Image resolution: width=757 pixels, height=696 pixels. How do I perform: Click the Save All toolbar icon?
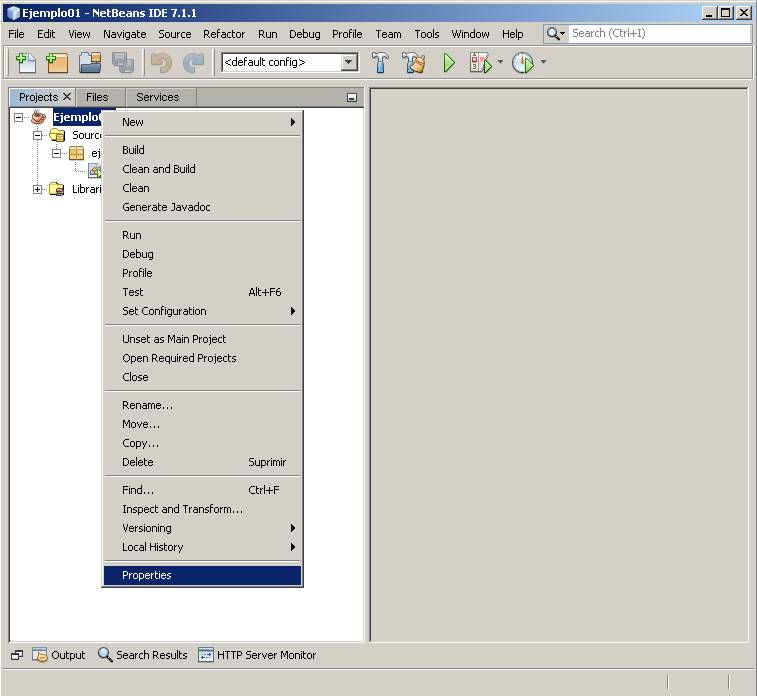(123, 63)
